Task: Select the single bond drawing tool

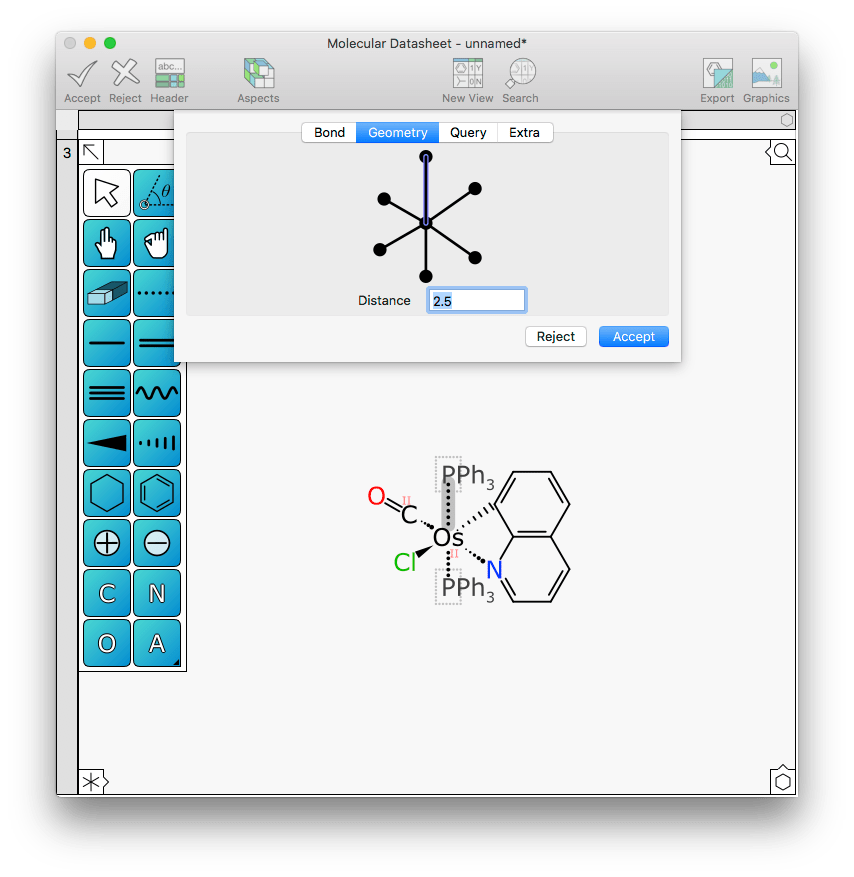Action: [106, 343]
